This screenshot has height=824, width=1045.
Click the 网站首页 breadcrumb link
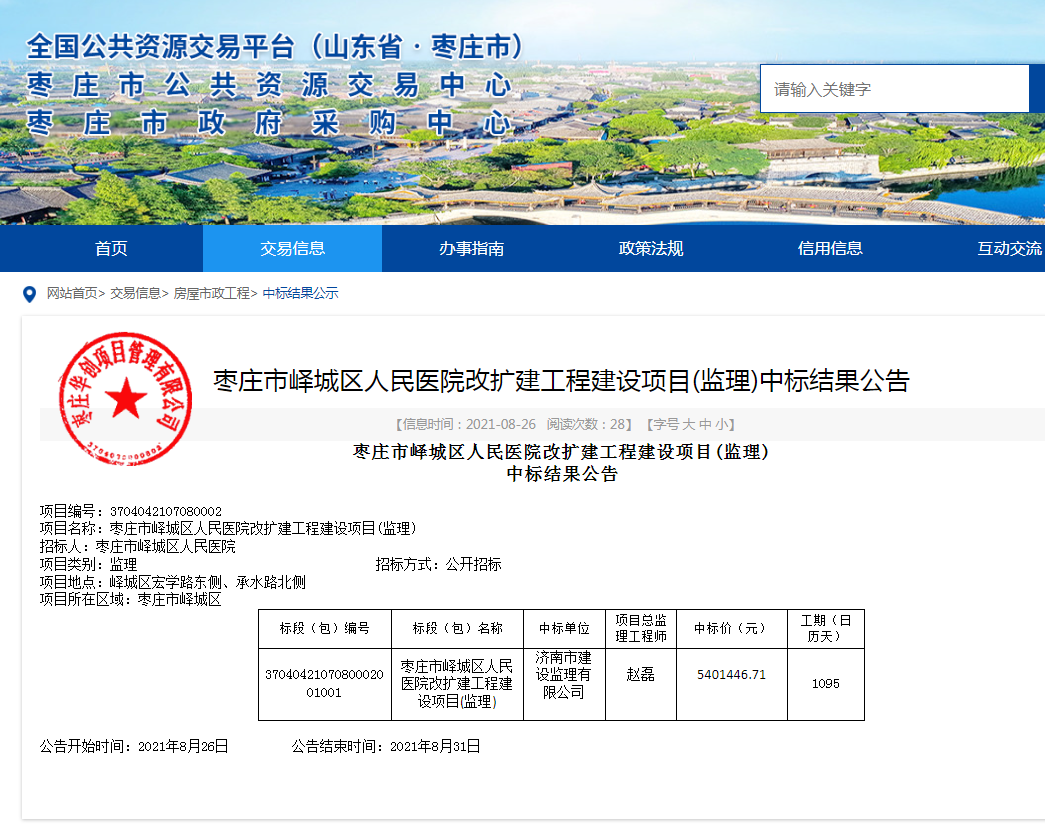pos(72,294)
